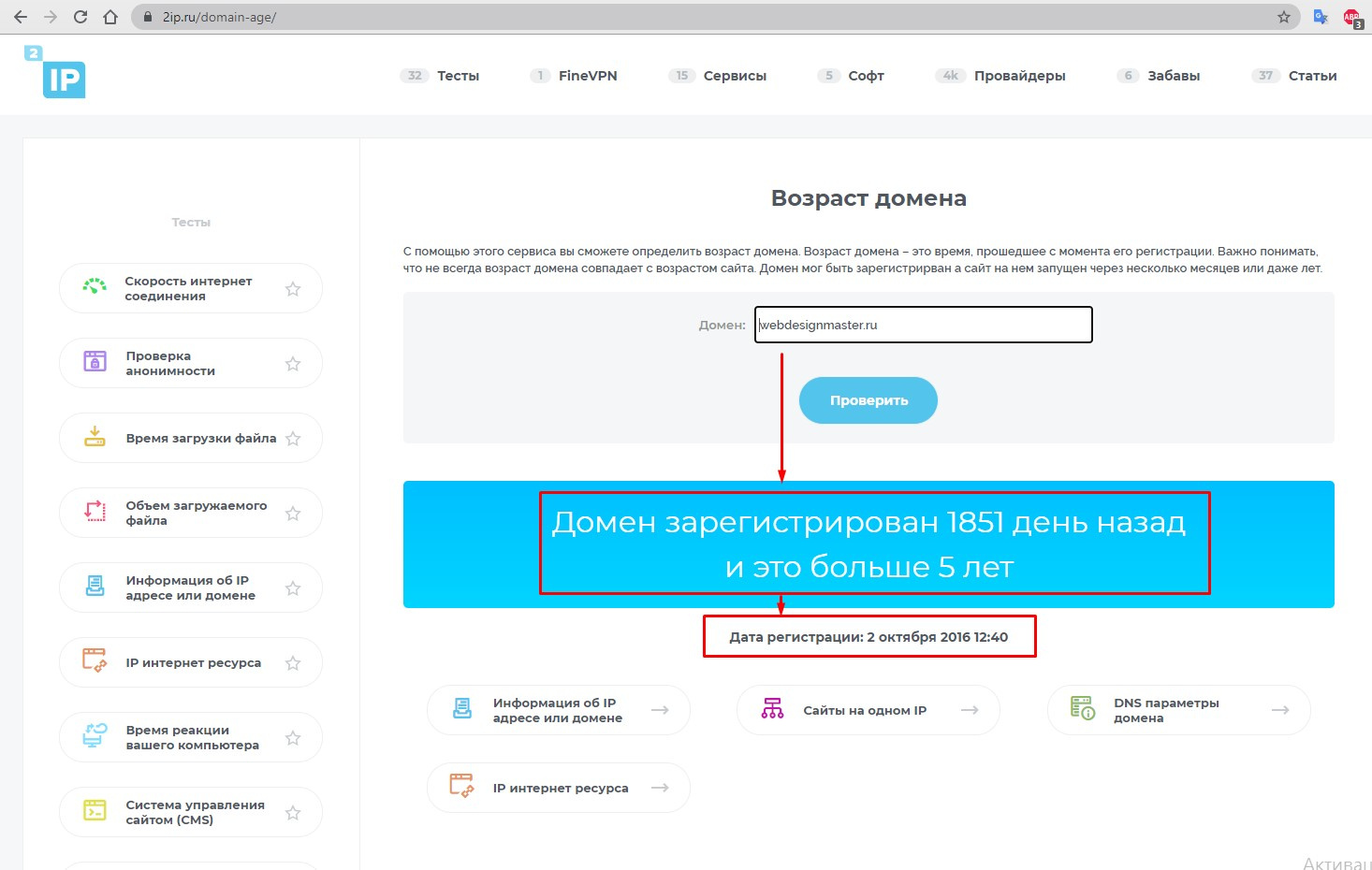Click the arrow on Сайты на одном IP card
This screenshot has height=870, width=1372.
pos(970,710)
